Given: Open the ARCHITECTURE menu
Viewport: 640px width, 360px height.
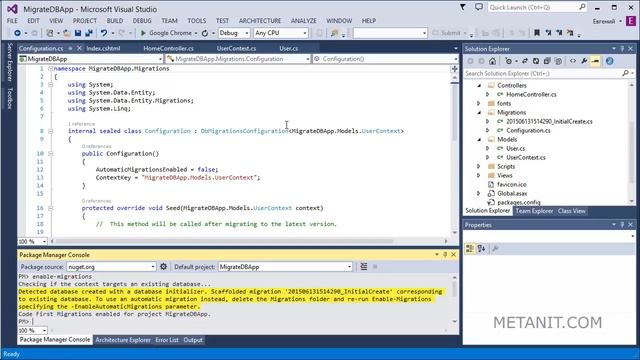Looking at the screenshot, I should tap(260, 21).
